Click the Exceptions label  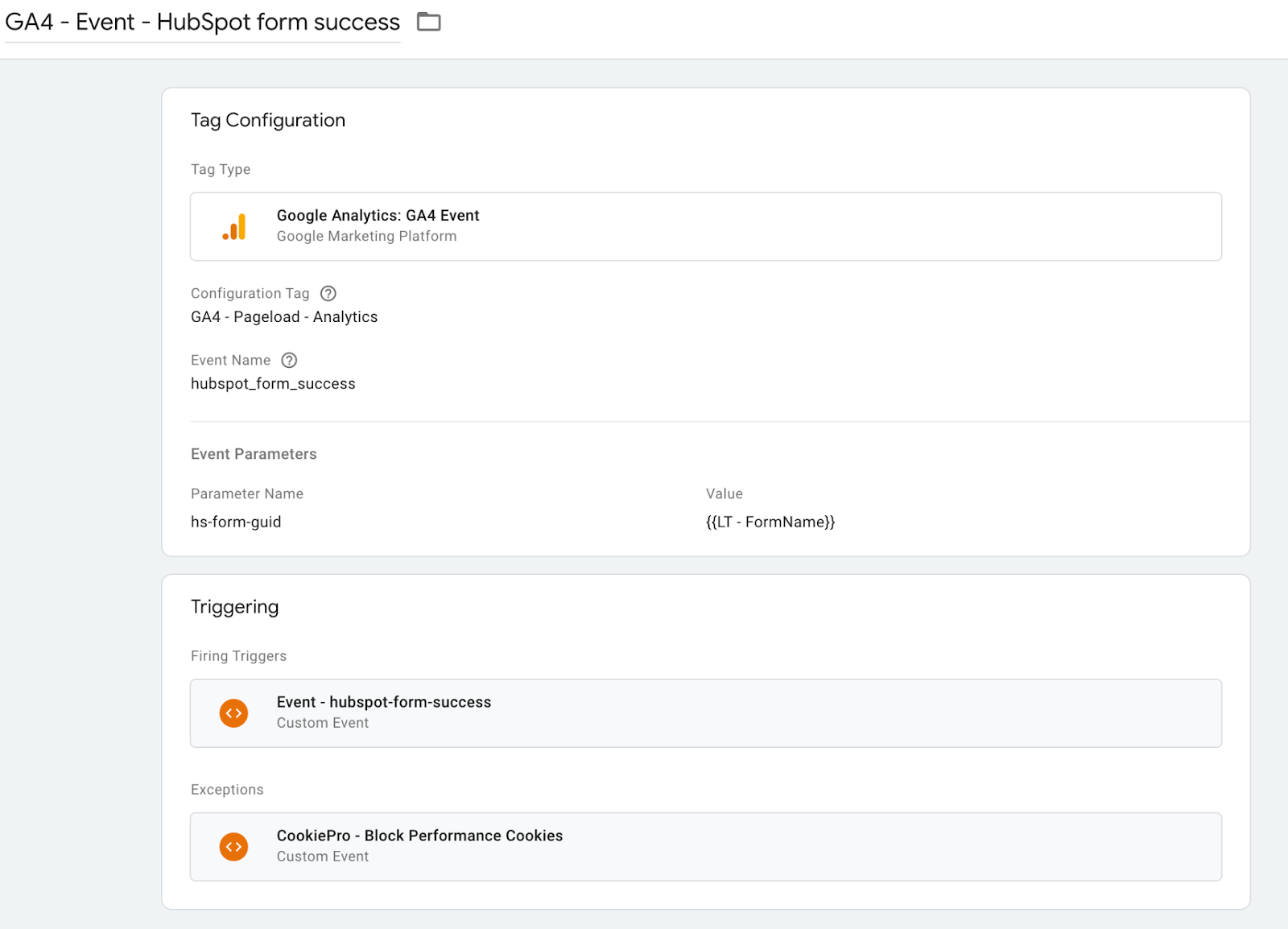point(227,790)
